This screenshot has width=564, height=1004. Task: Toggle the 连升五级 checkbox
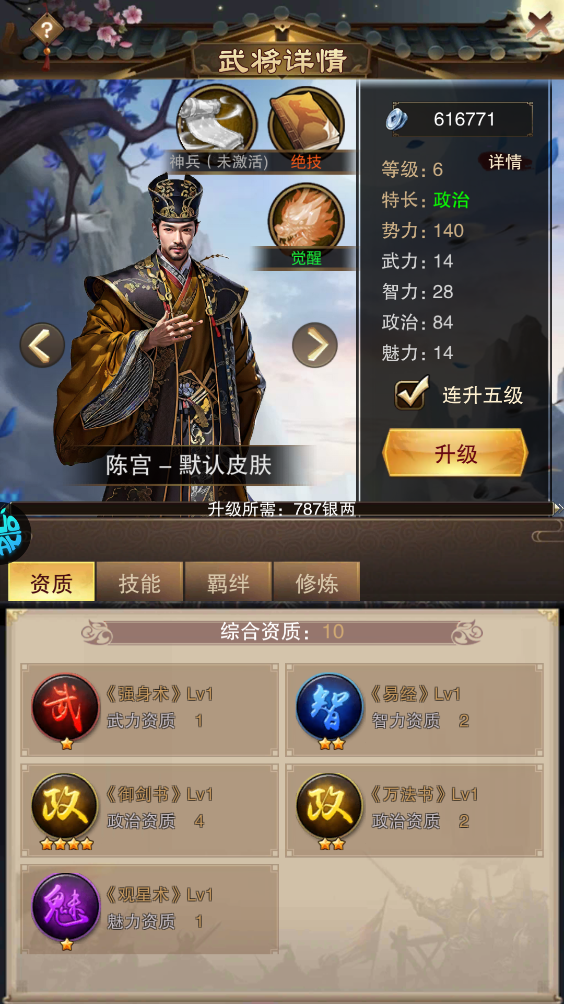click(x=410, y=394)
